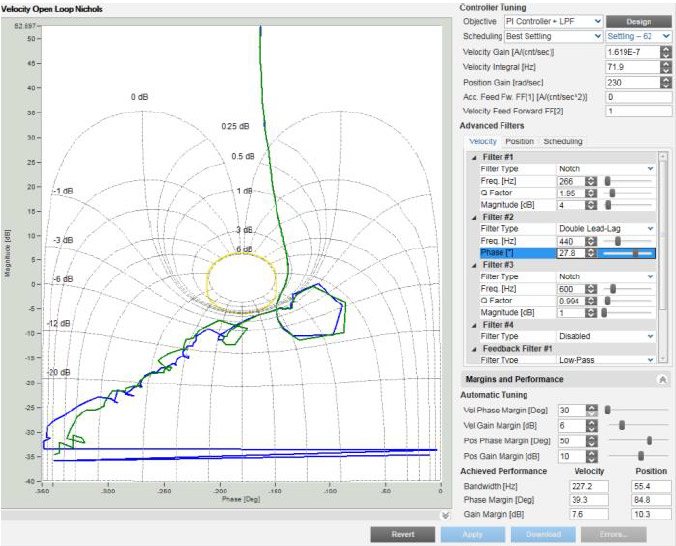Click the Filter #3 Freq. slider
676x546 pixels.
[613, 288]
